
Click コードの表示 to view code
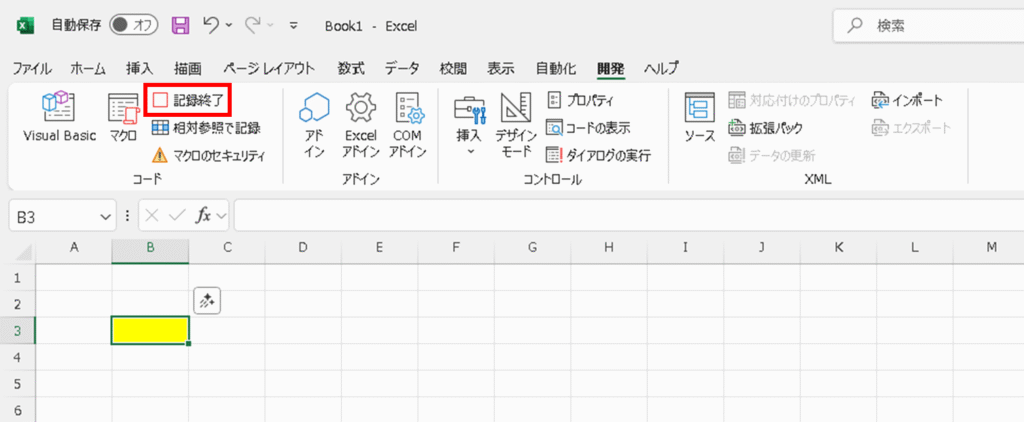click(x=588, y=127)
